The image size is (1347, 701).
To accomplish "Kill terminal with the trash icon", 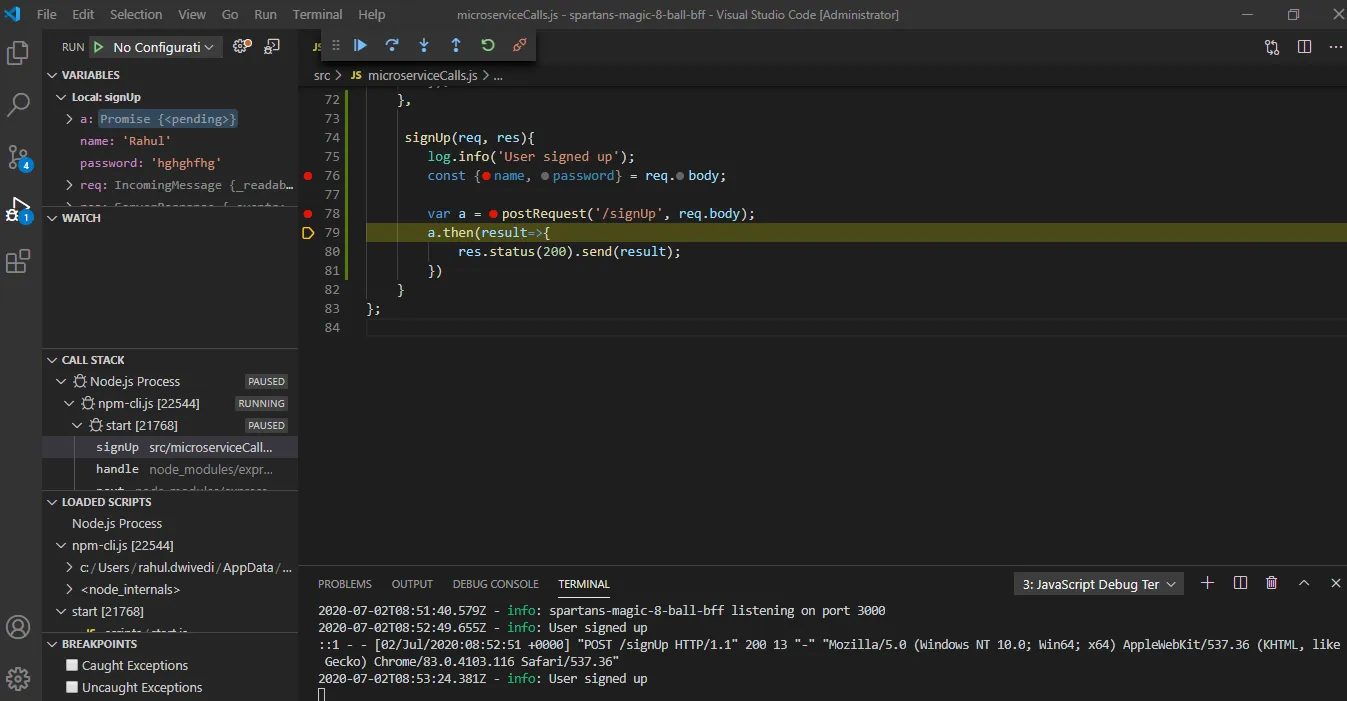I will [x=1271, y=583].
